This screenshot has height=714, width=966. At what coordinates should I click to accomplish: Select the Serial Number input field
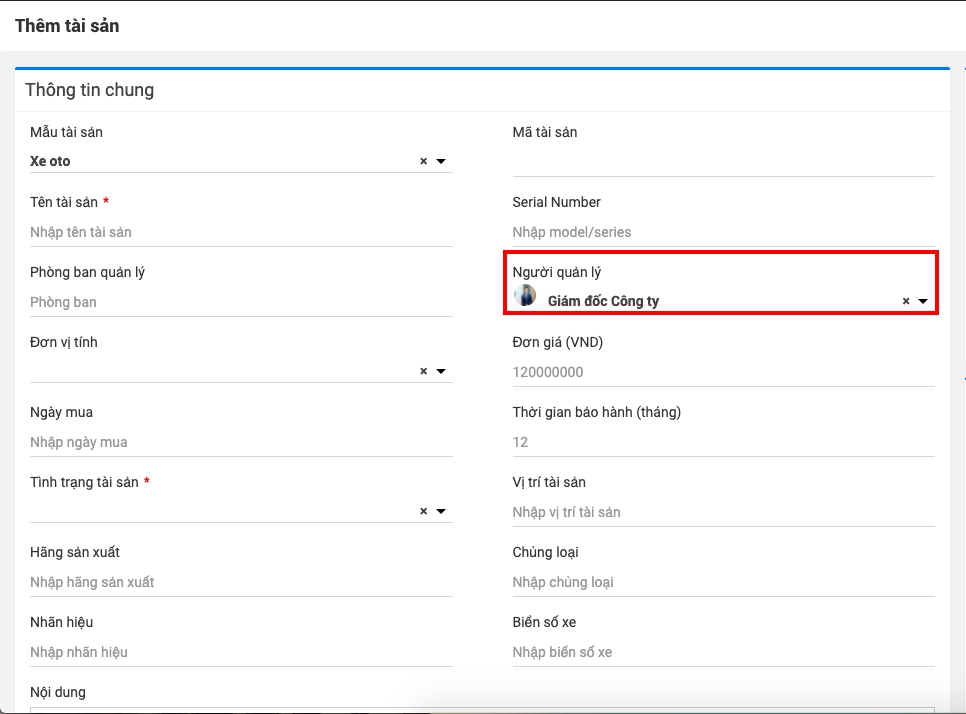(722, 232)
